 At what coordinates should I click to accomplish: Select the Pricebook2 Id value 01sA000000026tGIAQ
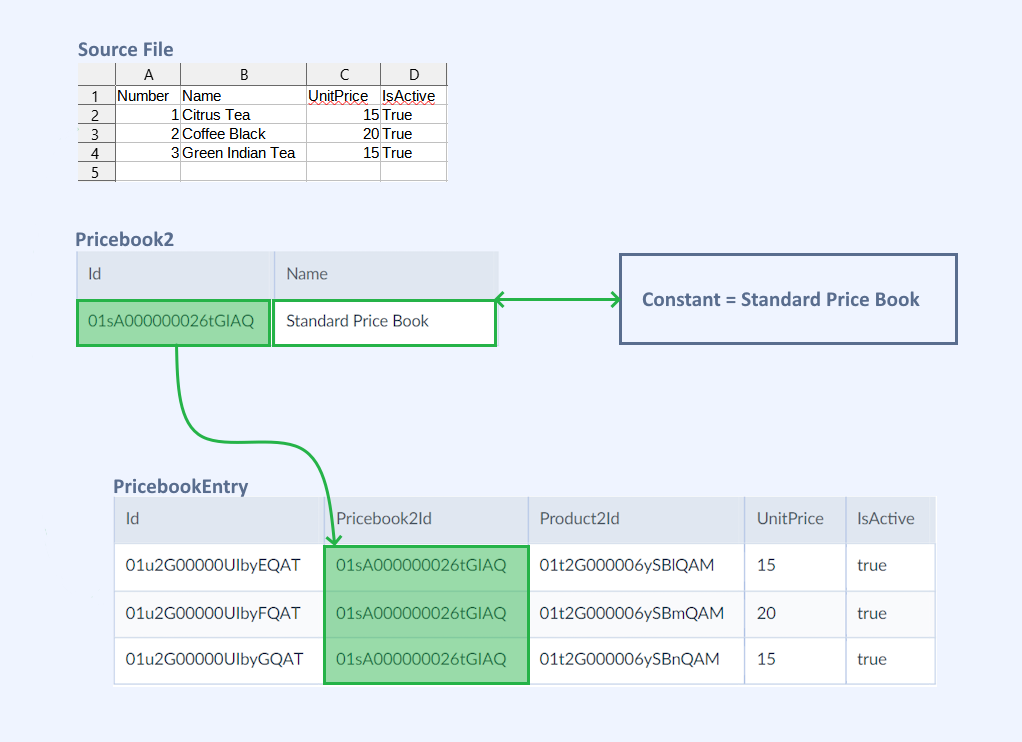(173, 323)
